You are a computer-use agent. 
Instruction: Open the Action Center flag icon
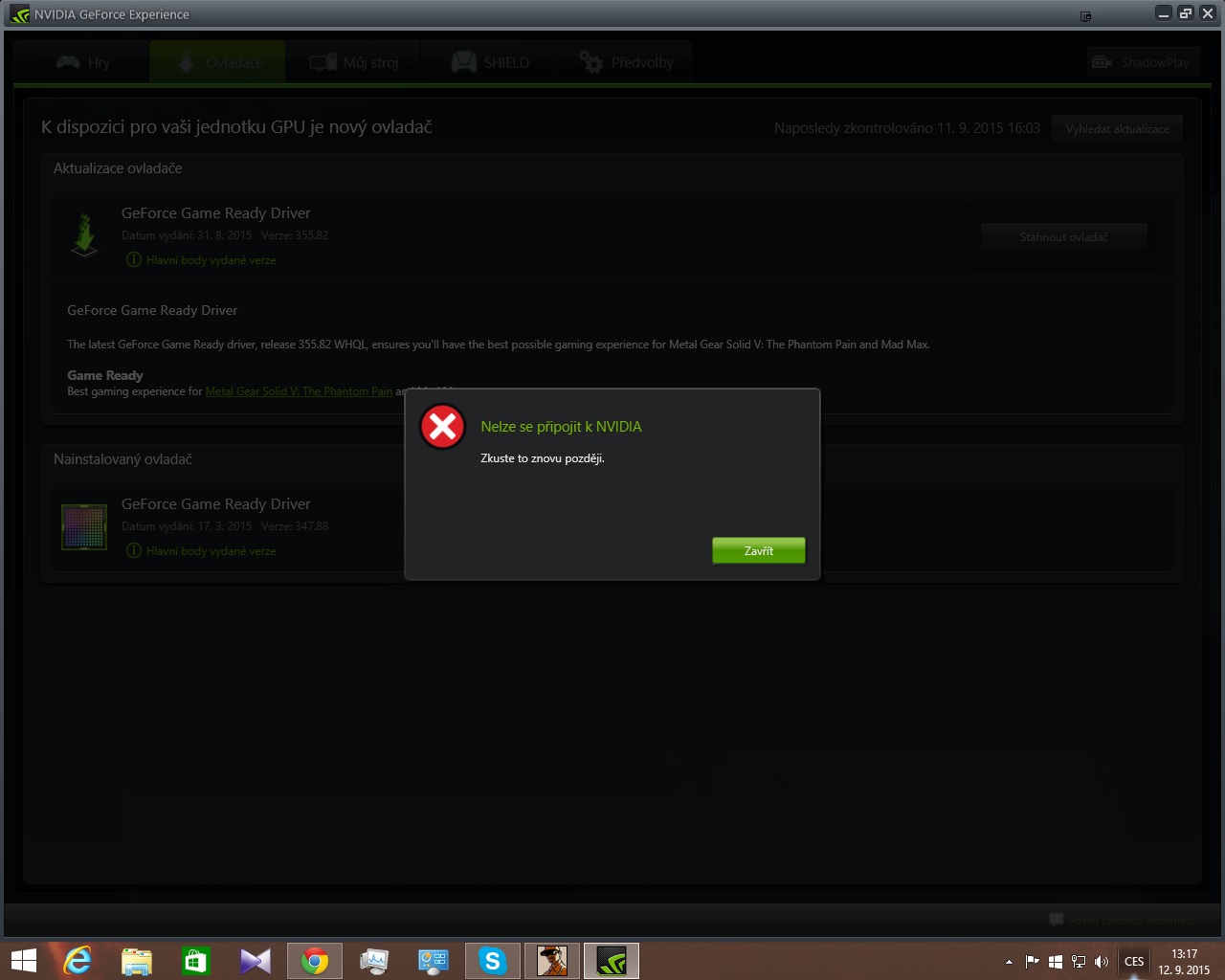click(x=1032, y=962)
